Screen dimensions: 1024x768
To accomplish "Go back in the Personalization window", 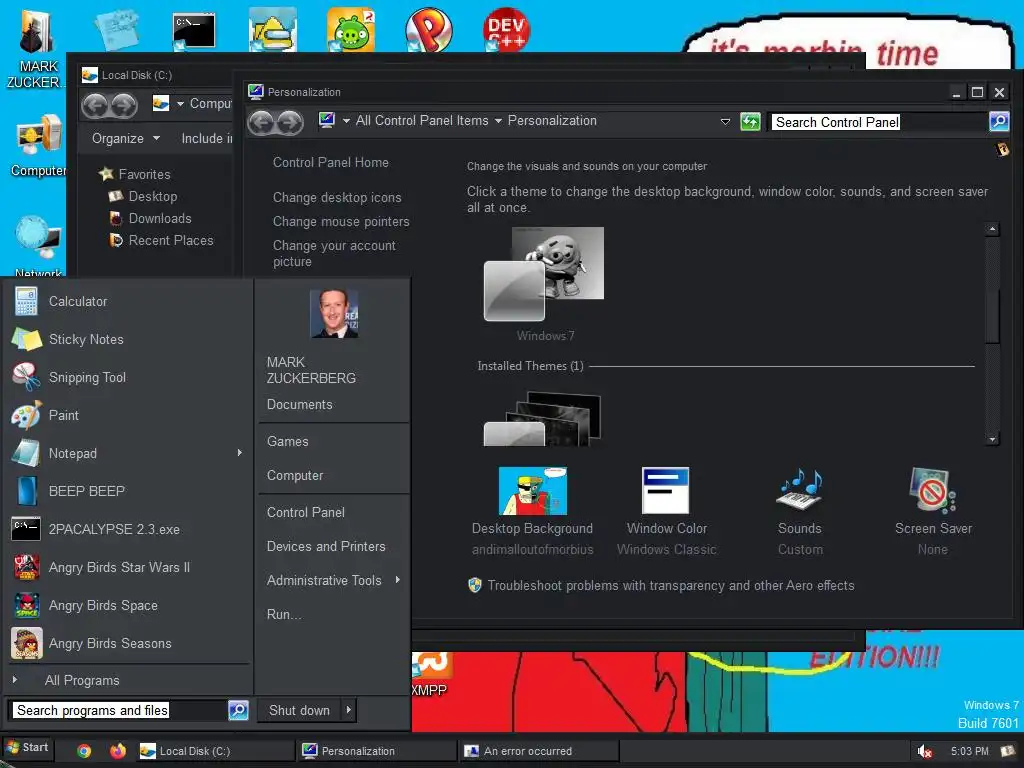I will [262, 122].
